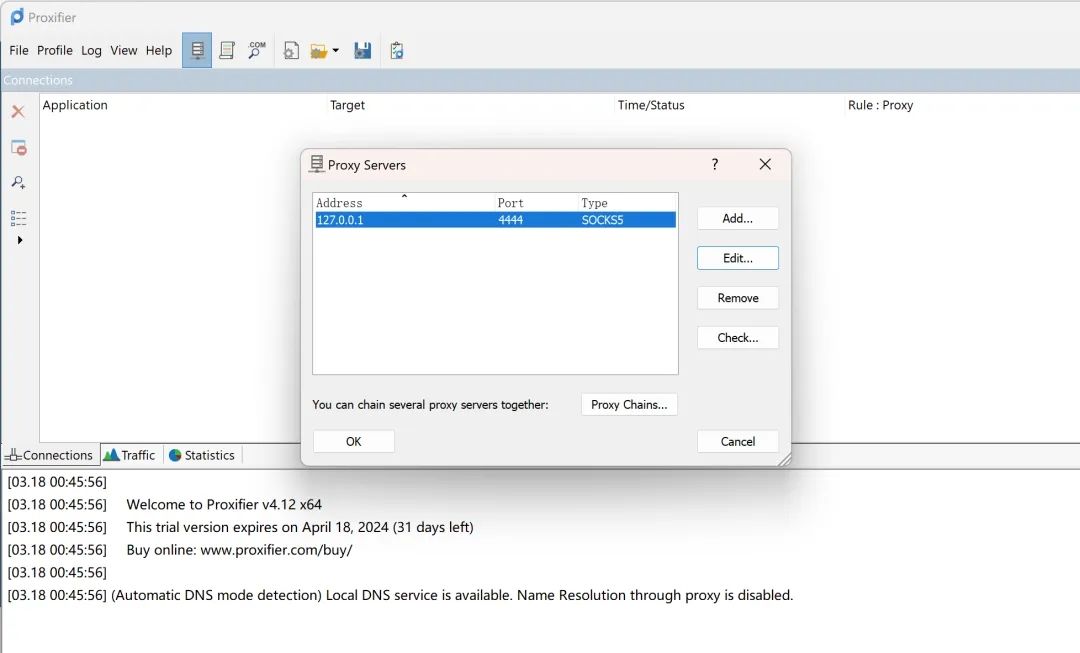
Task: Close the Proxy Servers dialog
Action: (765, 164)
